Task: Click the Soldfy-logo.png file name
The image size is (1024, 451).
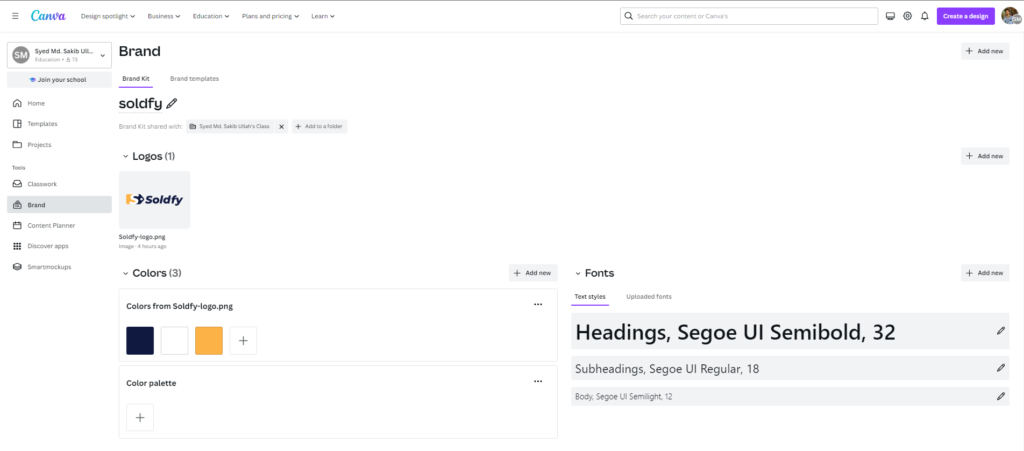Action: tap(140, 237)
